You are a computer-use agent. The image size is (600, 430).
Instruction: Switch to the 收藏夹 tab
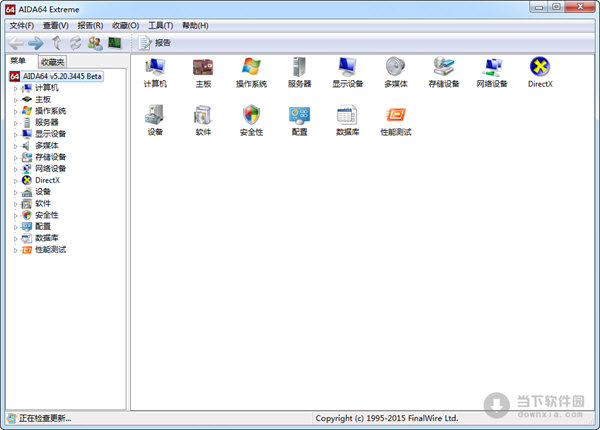coord(52,62)
